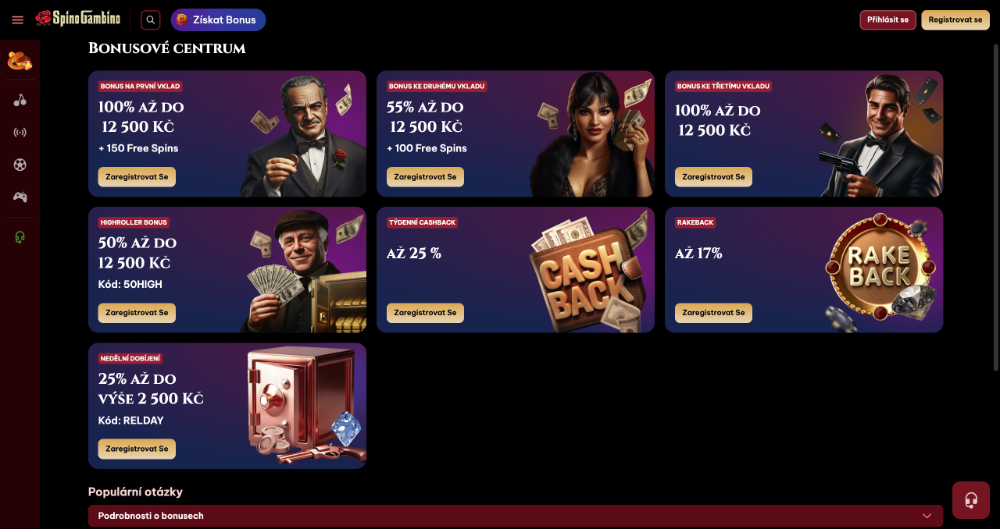
Task: Click the Registrovat se button
Action: point(955,20)
